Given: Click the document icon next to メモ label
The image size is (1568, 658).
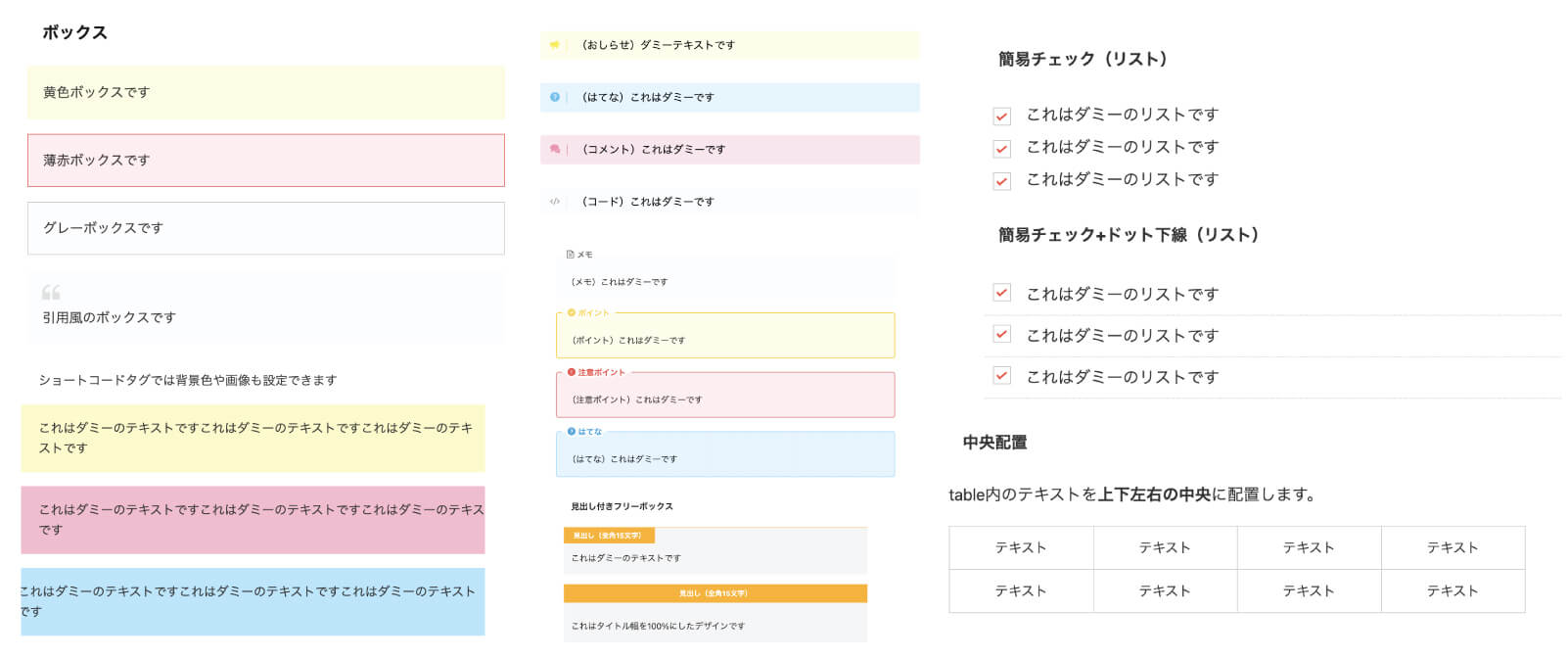Looking at the screenshot, I should (570, 255).
